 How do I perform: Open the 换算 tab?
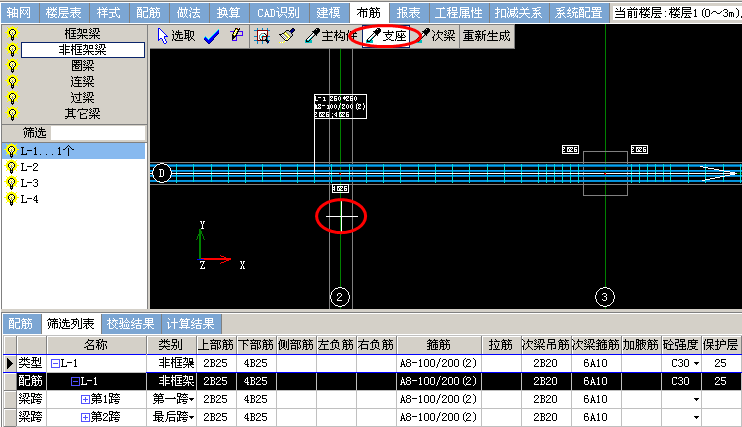(x=229, y=13)
